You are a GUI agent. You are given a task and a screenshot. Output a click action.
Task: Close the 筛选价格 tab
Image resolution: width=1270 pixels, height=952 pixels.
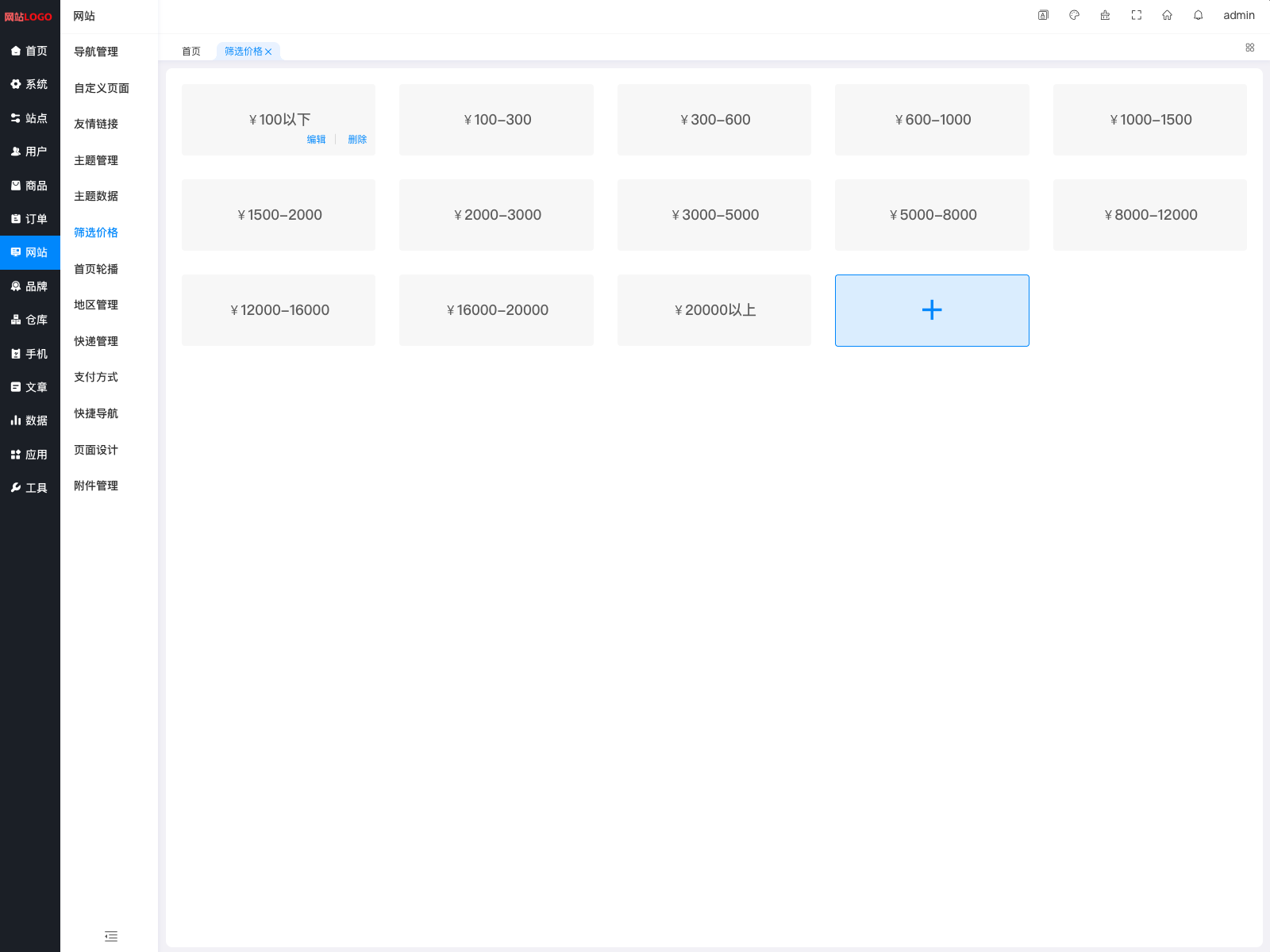268,52
